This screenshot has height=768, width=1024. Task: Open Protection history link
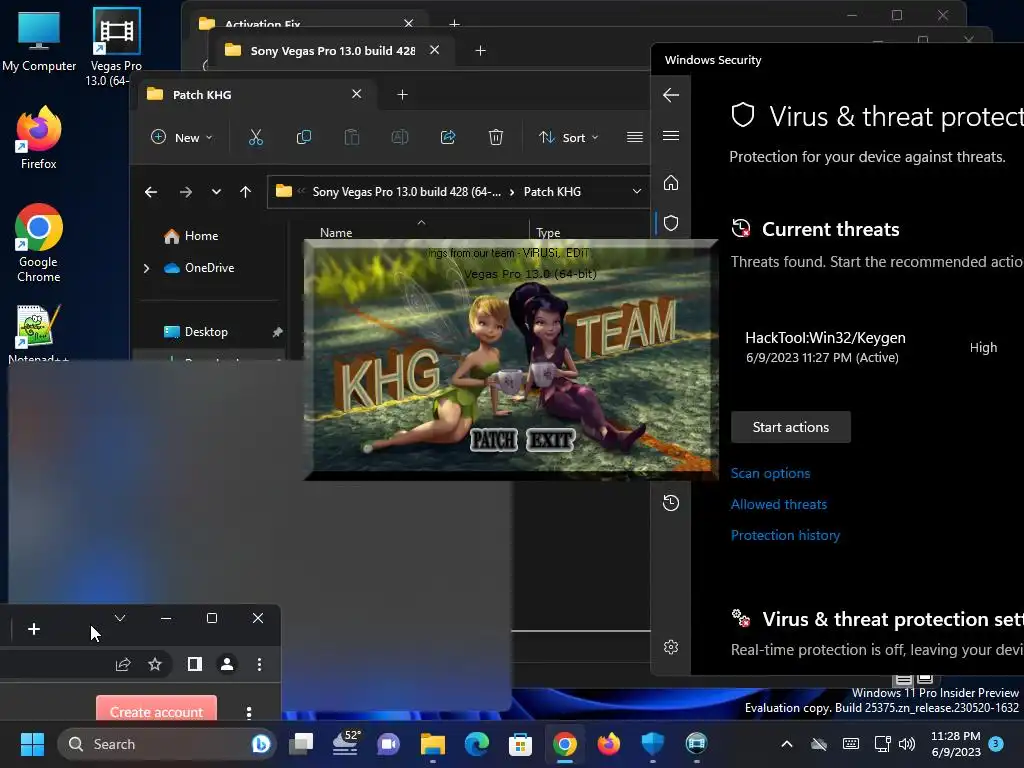click(x=785, y=536)
